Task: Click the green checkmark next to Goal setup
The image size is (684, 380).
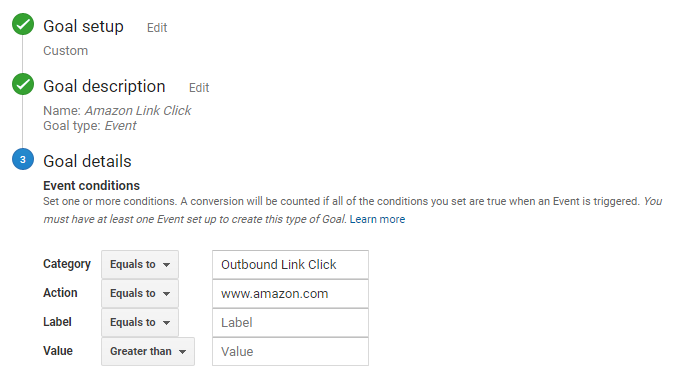Action: point(23,24)
